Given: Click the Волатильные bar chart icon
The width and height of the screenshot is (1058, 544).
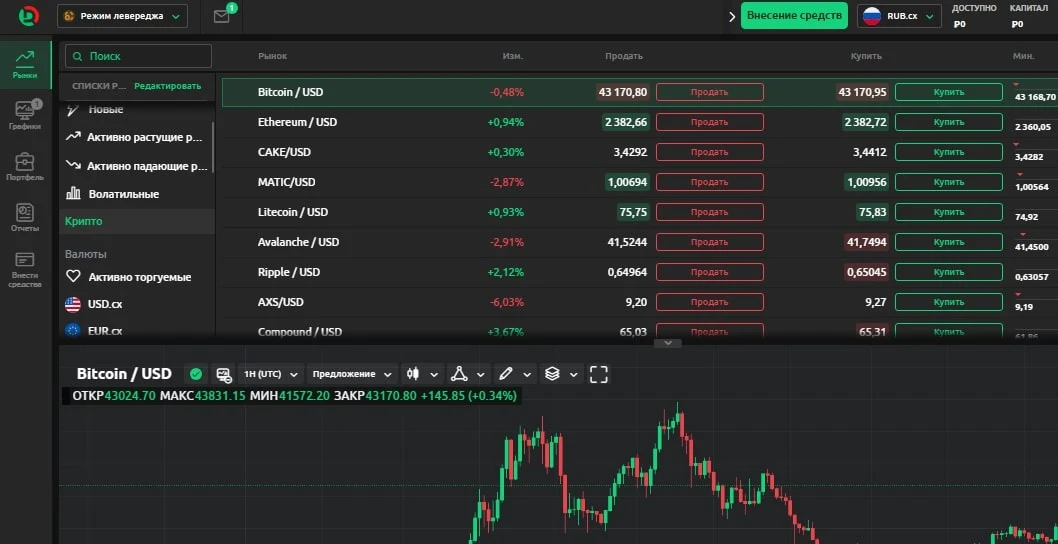Looking at the screenshot, I should (x=73, y=194).
